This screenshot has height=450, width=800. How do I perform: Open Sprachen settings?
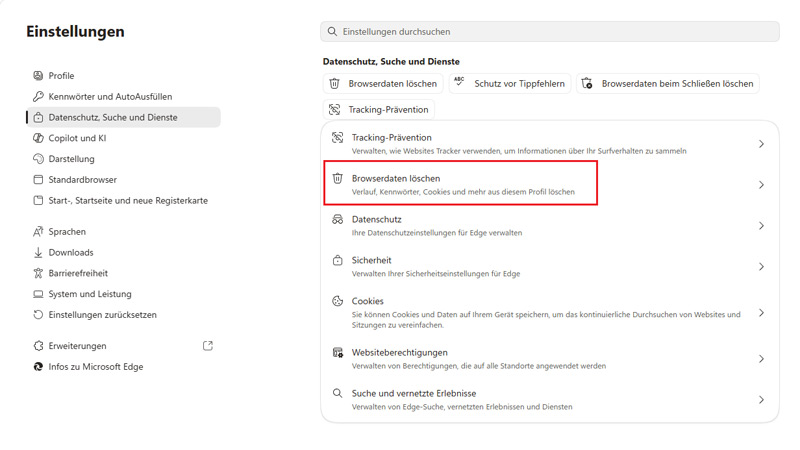123,232
